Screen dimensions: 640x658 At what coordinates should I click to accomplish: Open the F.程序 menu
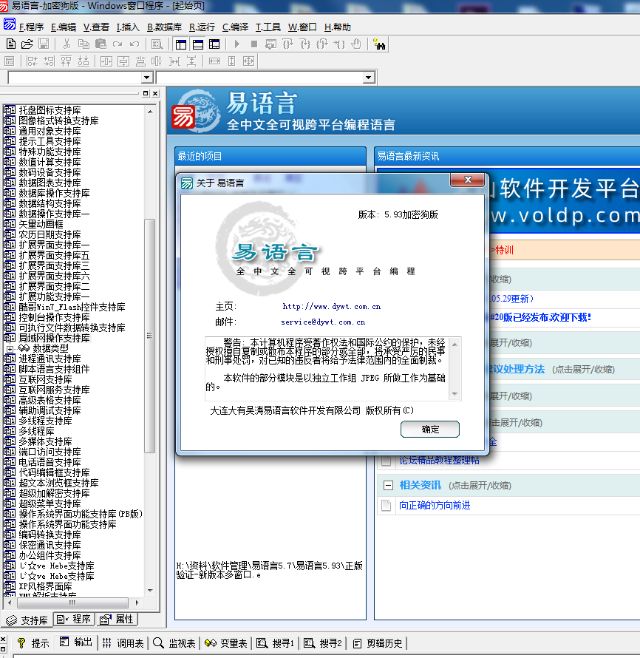coord(31,27)
